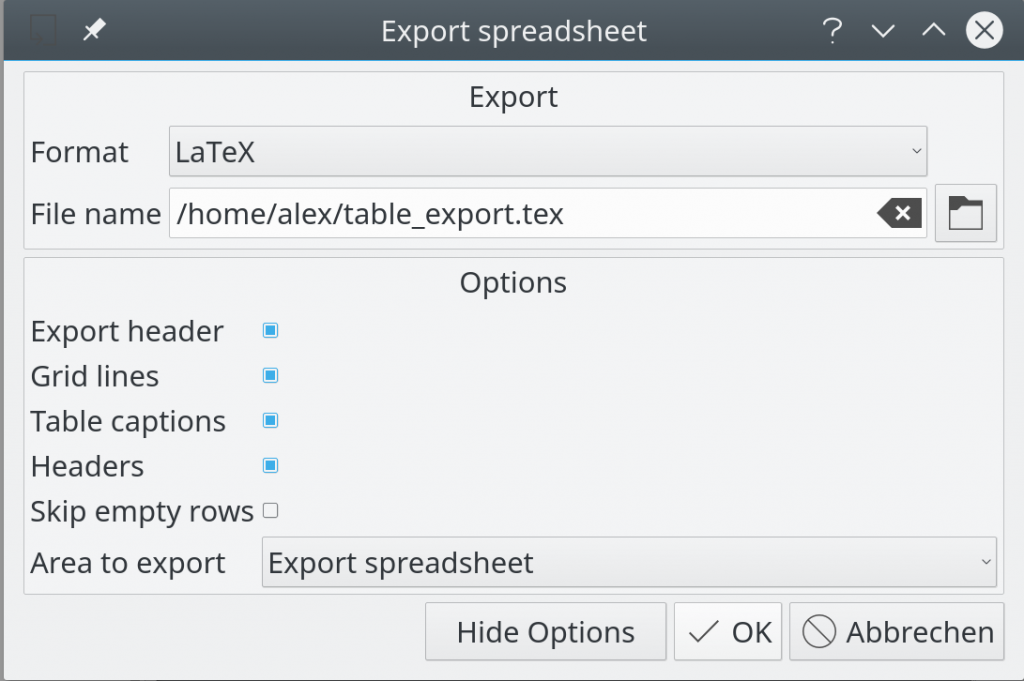
Task: Open the Format dropdown showing LaTeX
Action: coord(547,151)
